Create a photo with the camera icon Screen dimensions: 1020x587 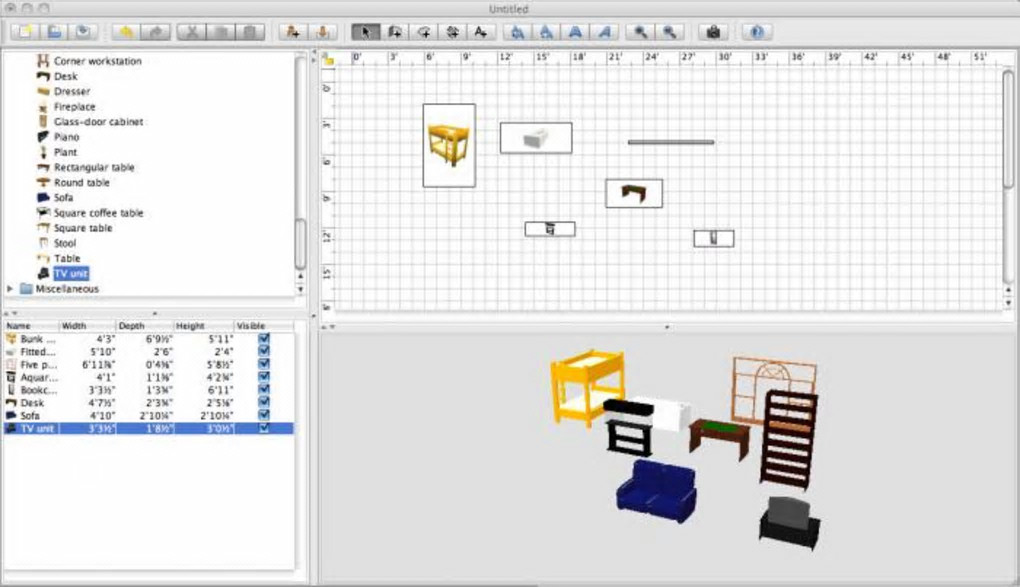713,32
